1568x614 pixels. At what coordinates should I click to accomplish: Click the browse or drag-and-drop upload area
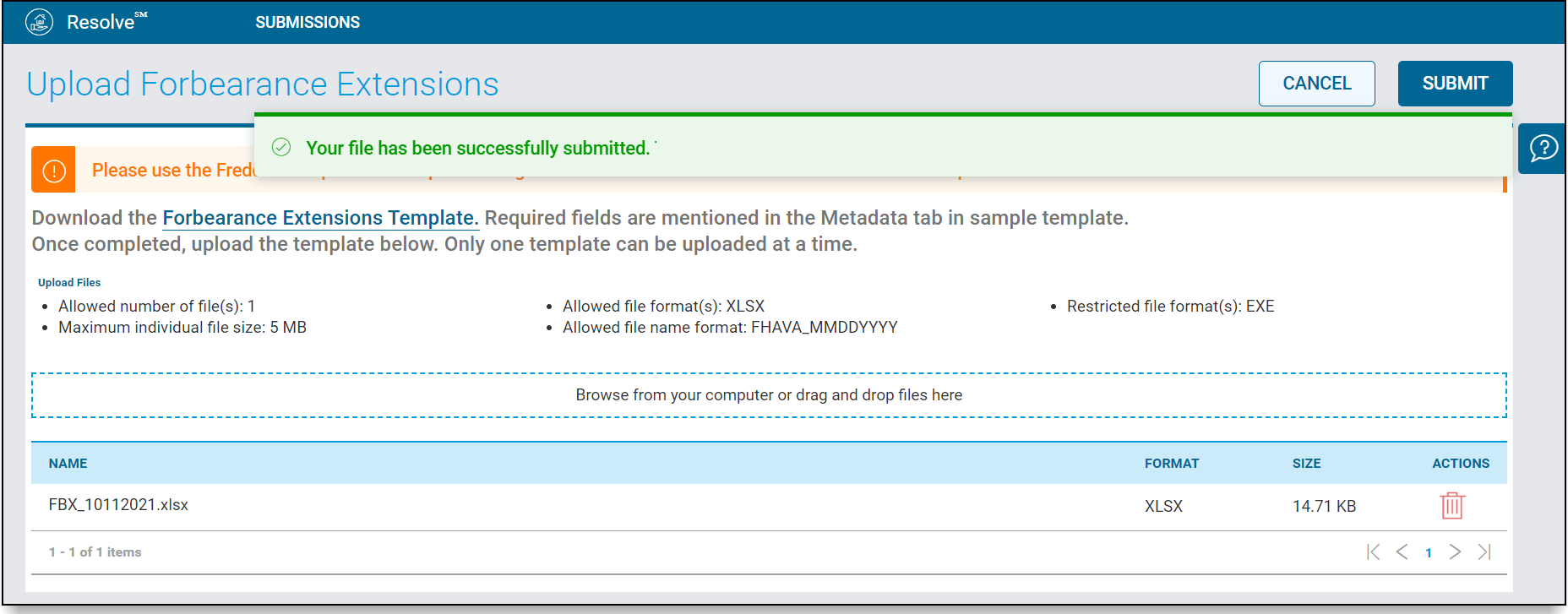(x=769, y=395)
